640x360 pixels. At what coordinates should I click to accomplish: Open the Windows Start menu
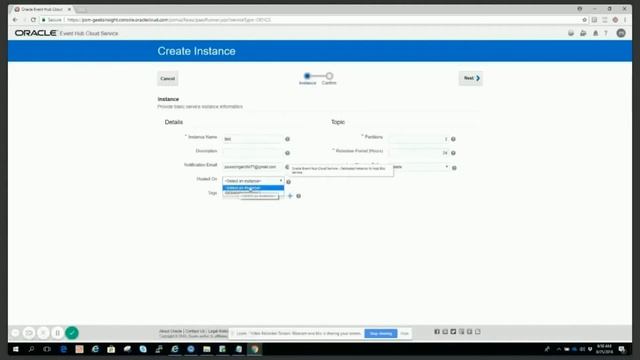(x=16, y=349)
